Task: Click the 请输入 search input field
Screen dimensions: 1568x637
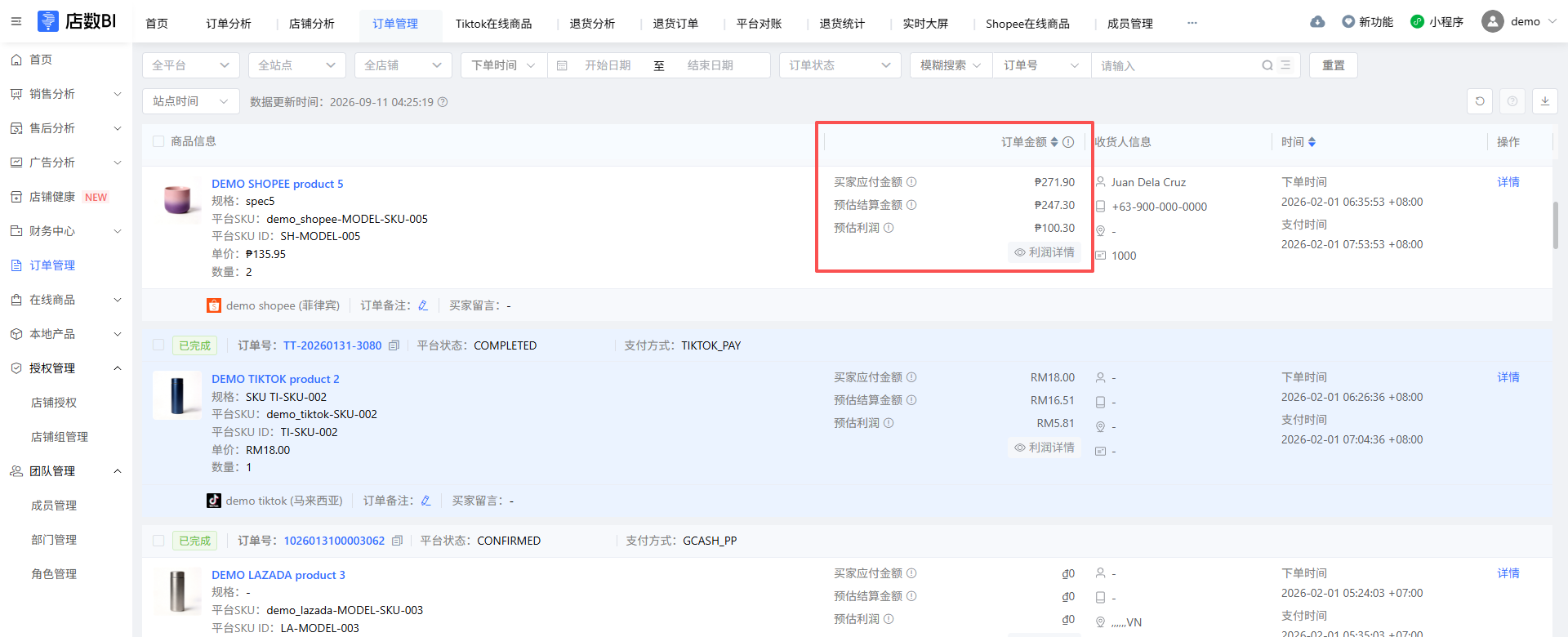Action: pos(1176,65)
